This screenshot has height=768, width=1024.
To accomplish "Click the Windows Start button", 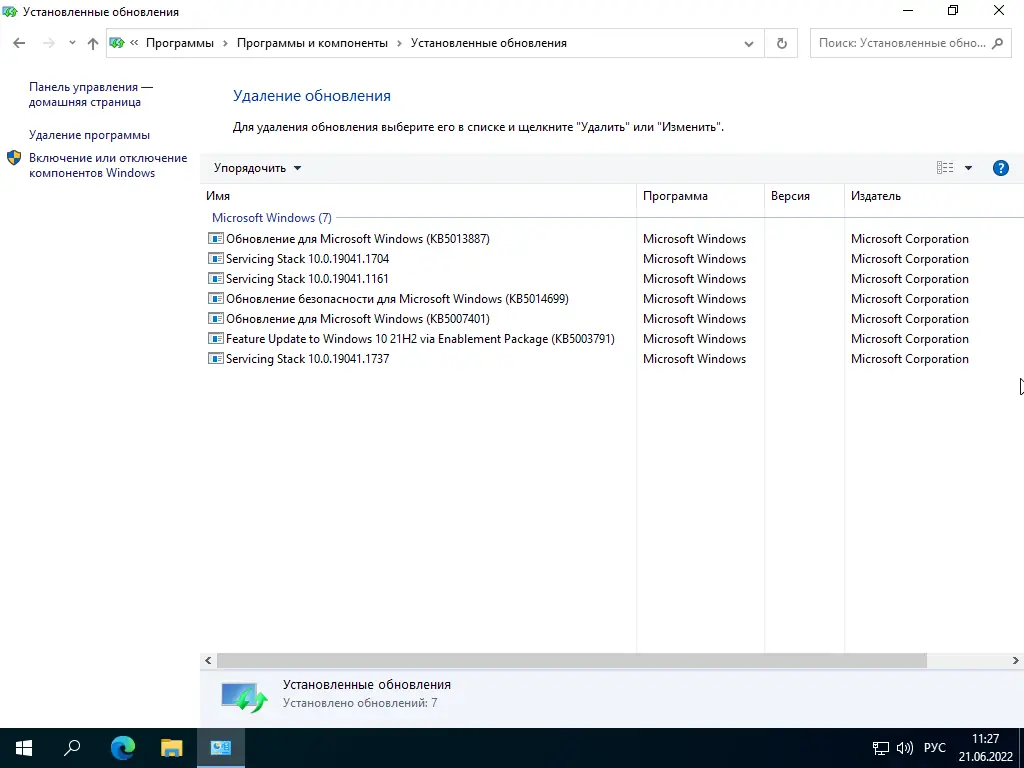I will (x=24, y=748).
